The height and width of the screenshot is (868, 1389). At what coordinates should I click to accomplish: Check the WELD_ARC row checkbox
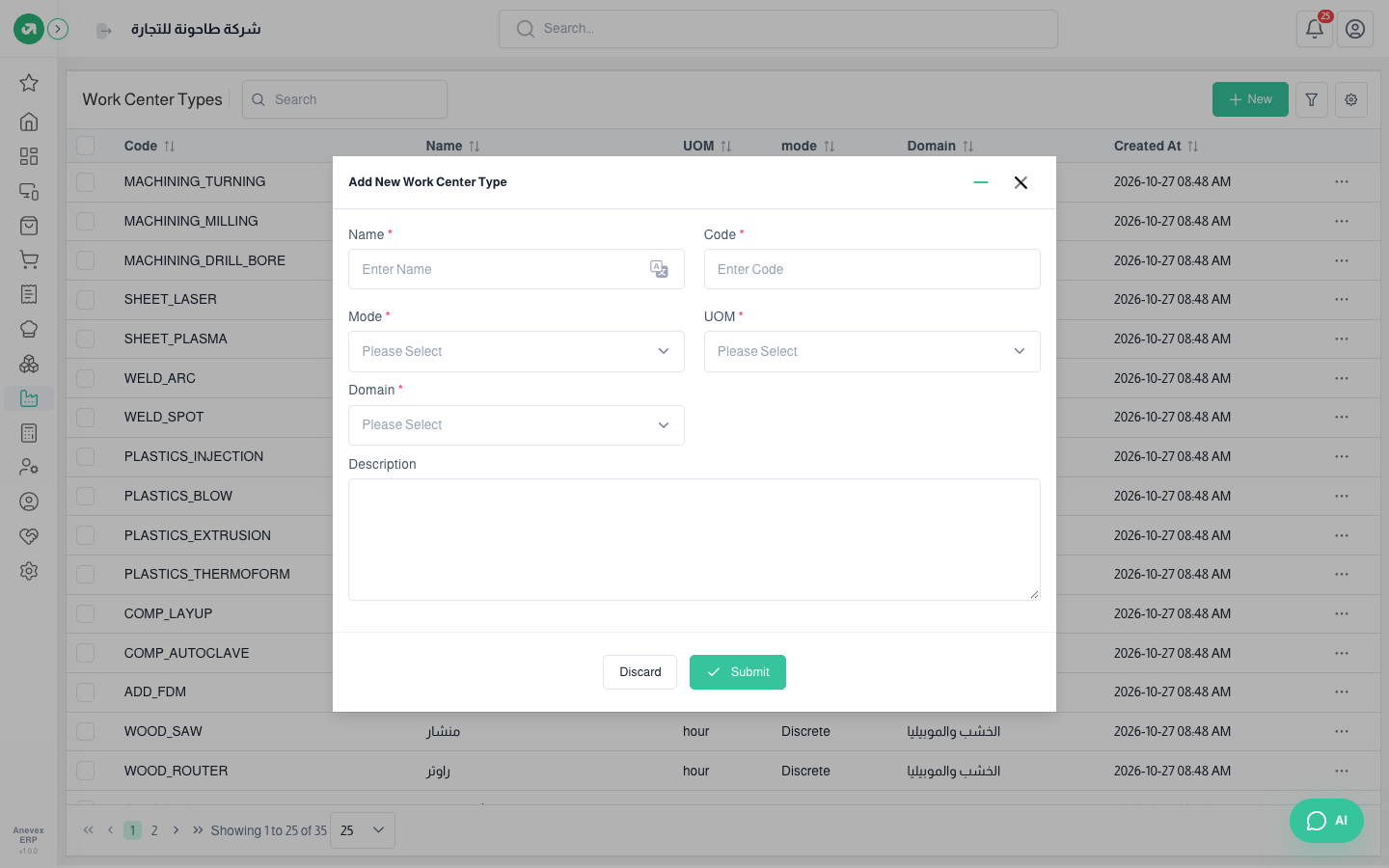86,378
